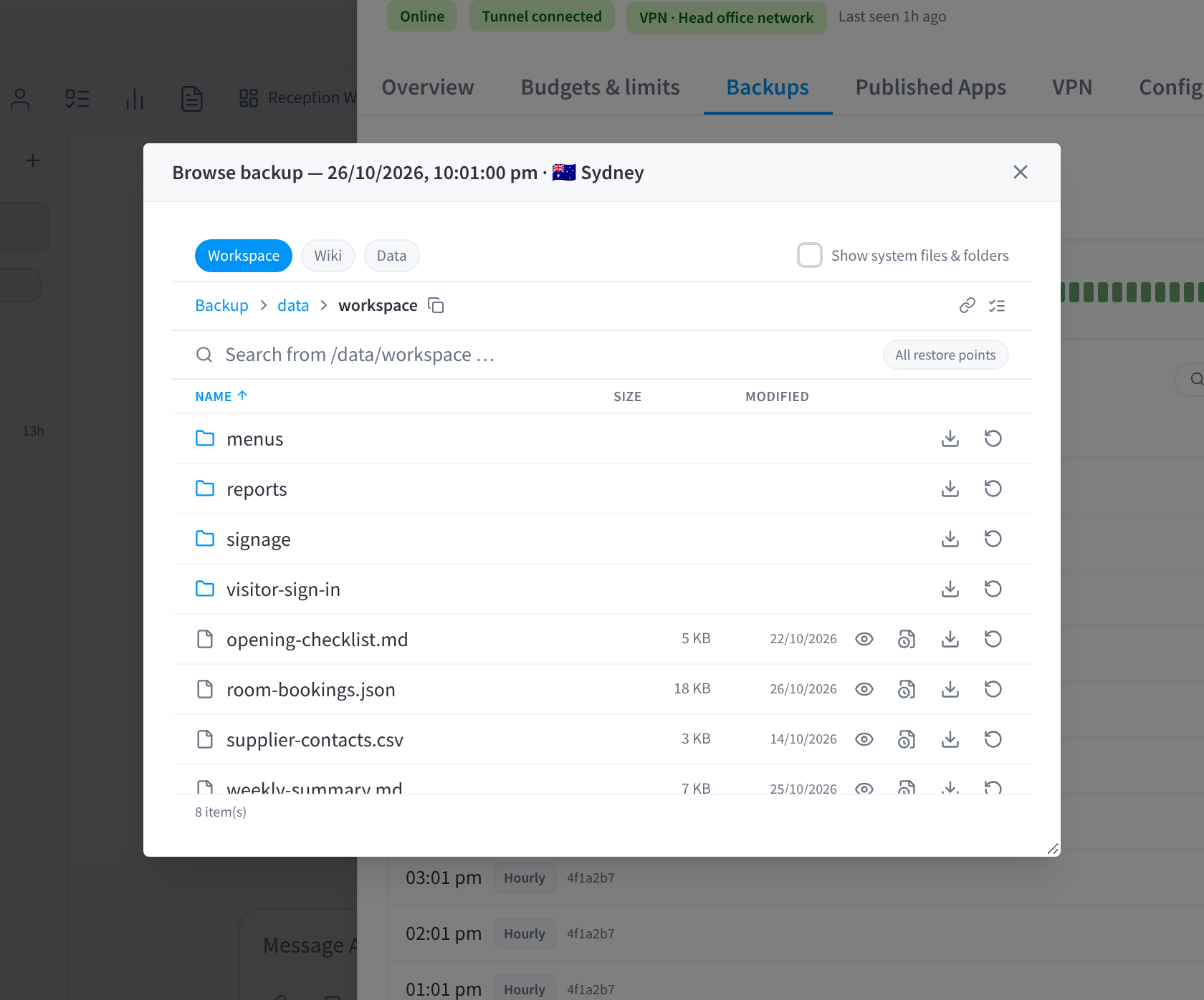Open the Budgets & limits tab

point(601,87)
